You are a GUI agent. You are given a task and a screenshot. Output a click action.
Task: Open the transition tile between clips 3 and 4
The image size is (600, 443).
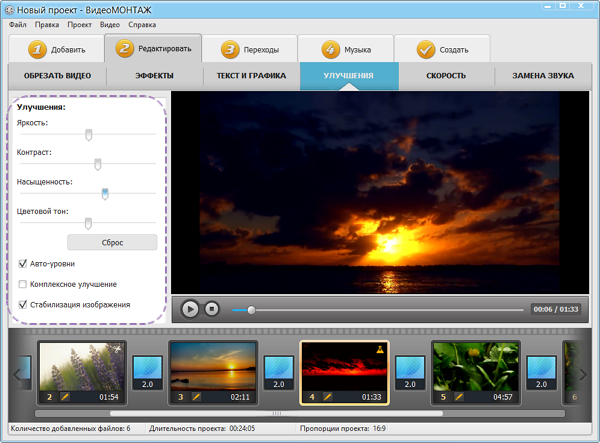(x=279, y=373)
